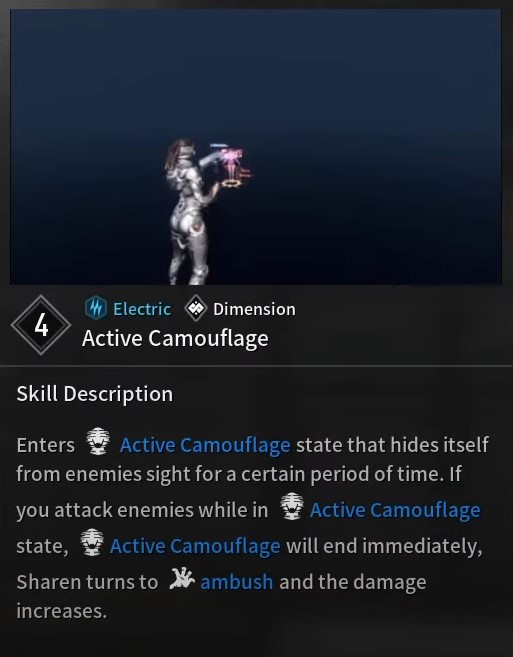Viewport: 513px width, 657px height.
Task: Click the Electric attribute label
Action: click(142, 309)
